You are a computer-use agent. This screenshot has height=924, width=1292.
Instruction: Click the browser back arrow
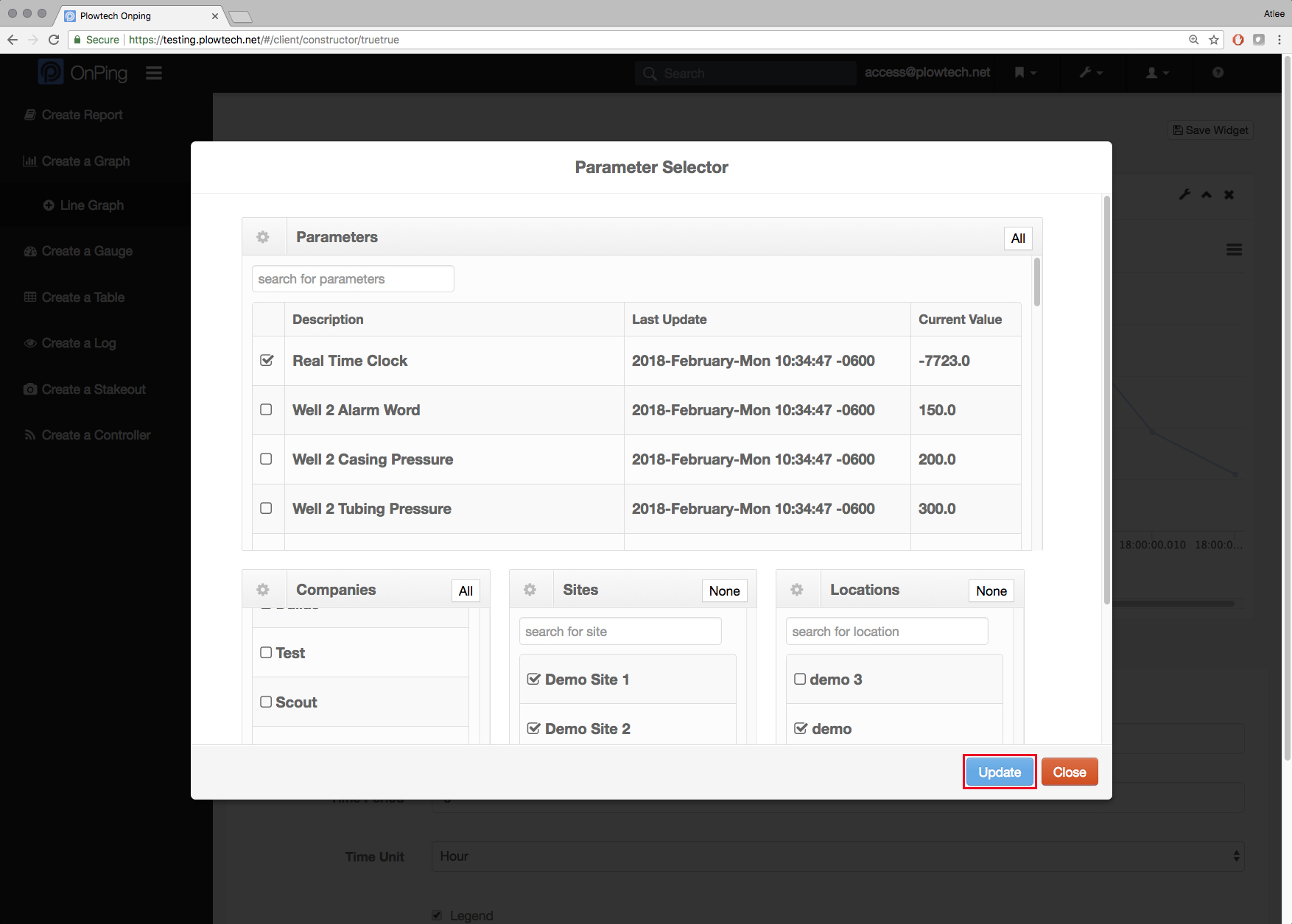[x=13, y=40]
